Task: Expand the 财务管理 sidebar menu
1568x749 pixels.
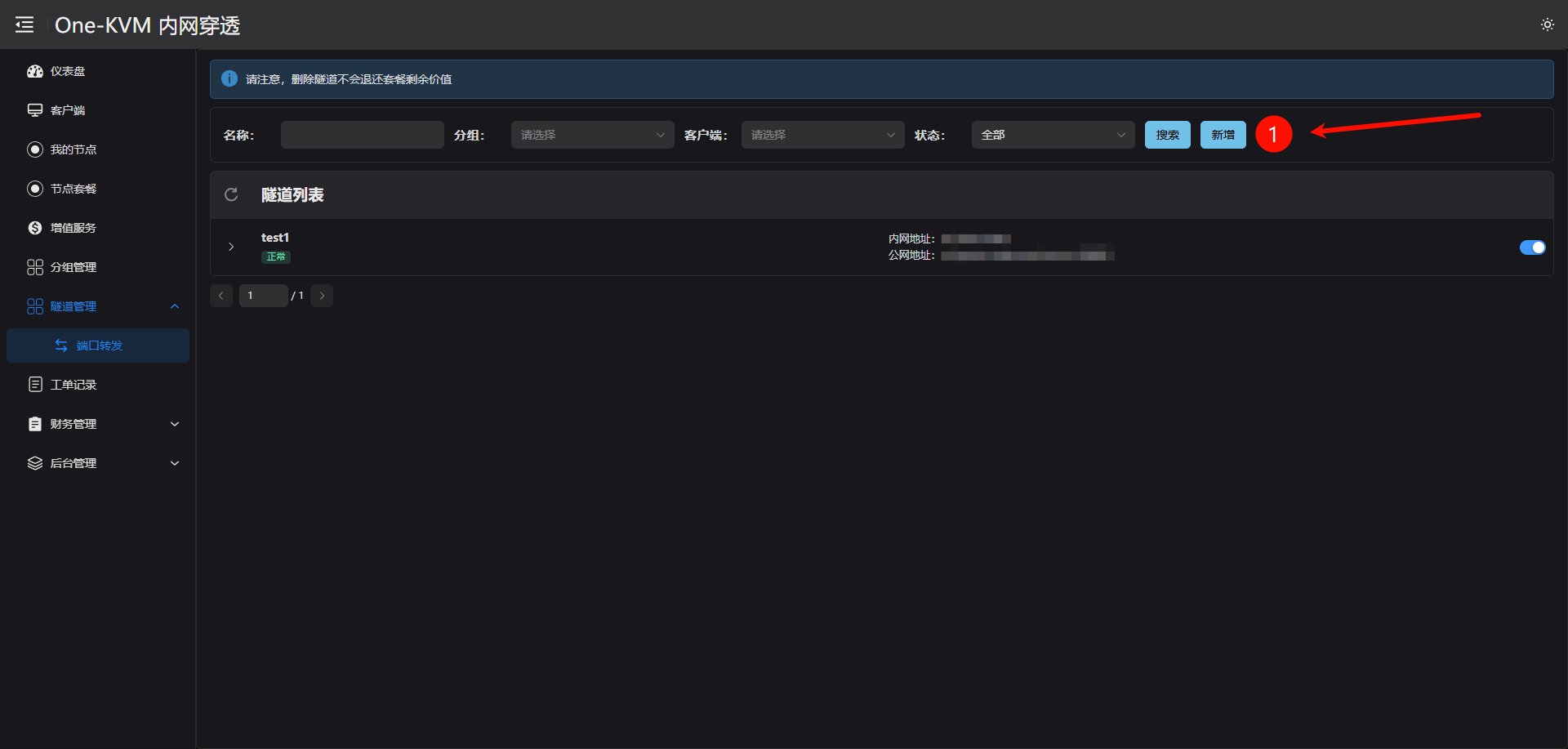Action: point(174,424)
